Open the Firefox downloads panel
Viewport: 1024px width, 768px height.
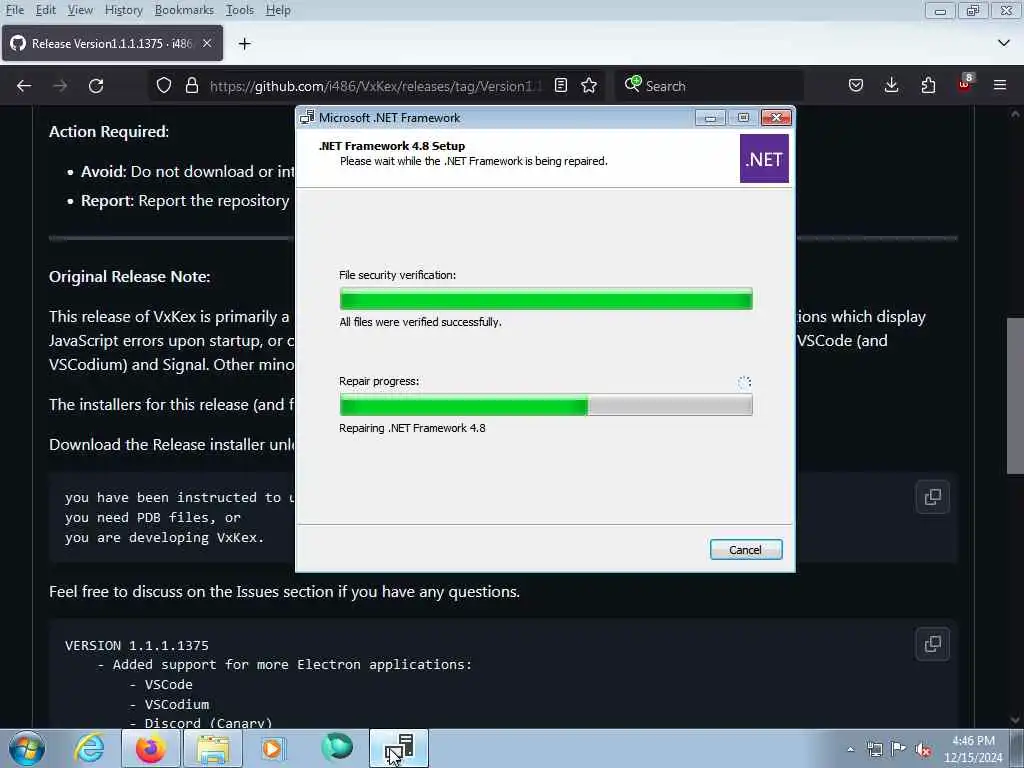coord(891,86)
